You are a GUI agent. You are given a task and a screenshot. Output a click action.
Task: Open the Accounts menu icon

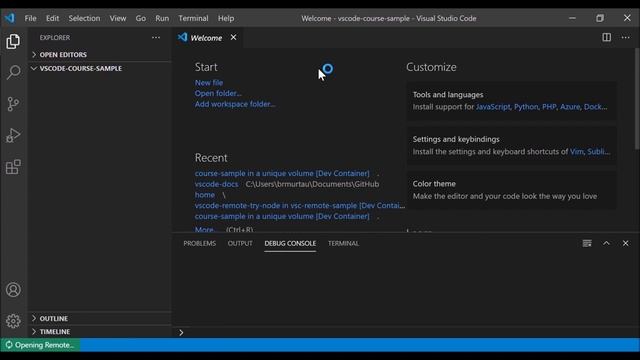[x=13, y=289]
